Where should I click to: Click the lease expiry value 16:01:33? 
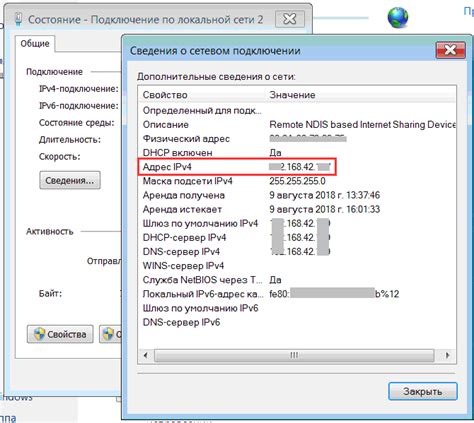[x=363, y=209]
